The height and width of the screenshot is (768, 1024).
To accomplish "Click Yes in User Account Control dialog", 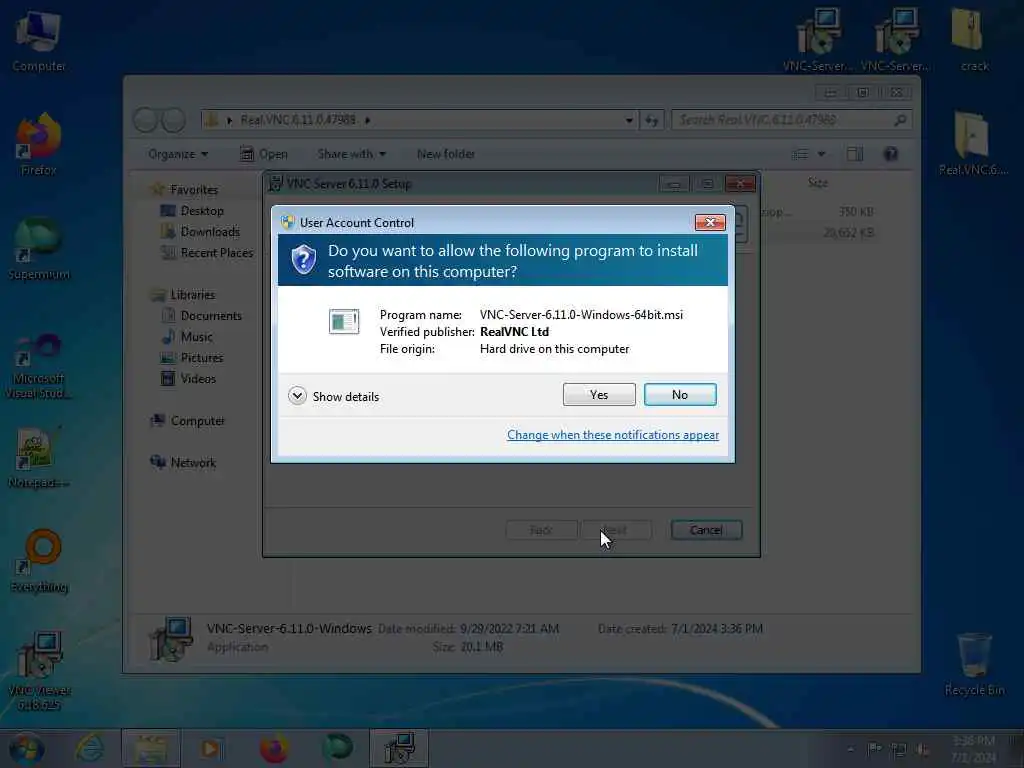I will point(599,394).
